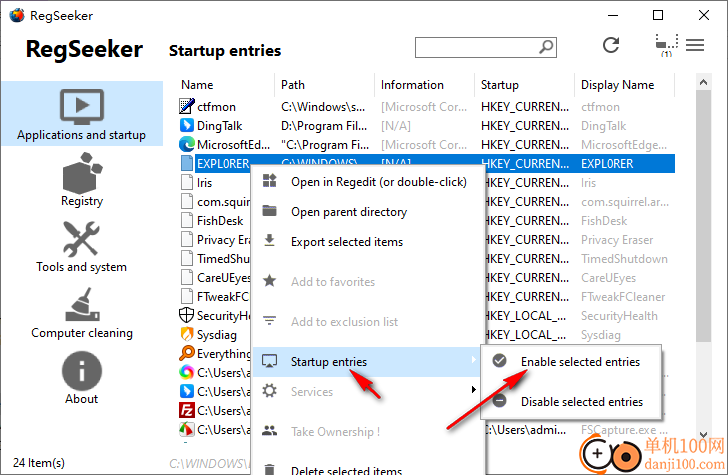728x475 pixels.
Task: Click the EXPL0RER display name cell
Action: click(607, 163)
